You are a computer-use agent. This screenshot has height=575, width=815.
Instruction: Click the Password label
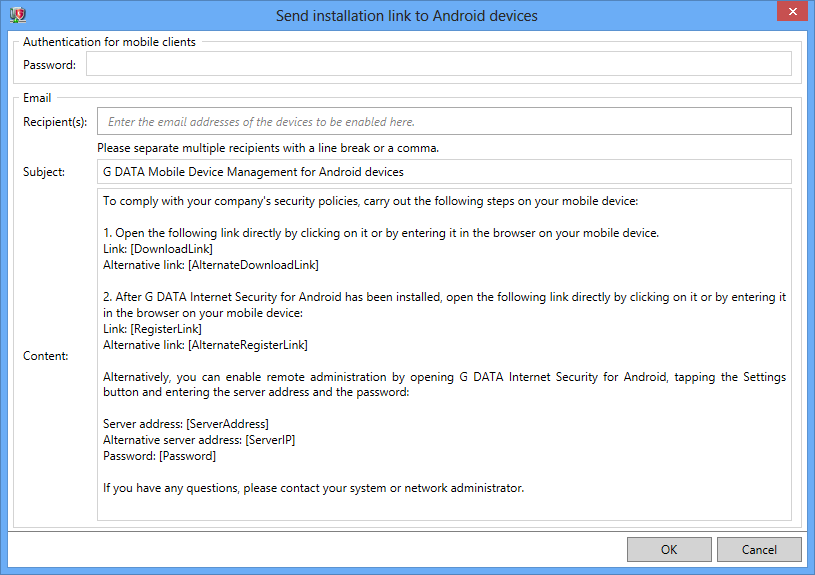click(49, 65)
